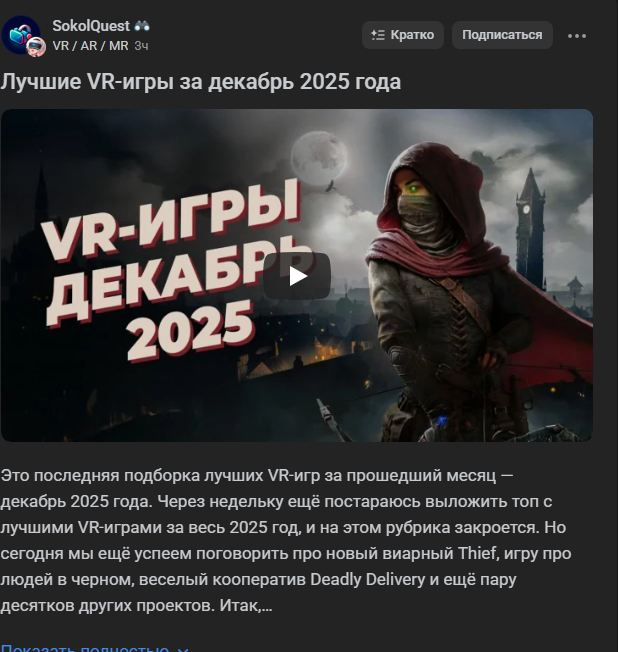Screen dimensions: 618x652
Task: Click the list icon inside Кратко button
Action: pos(378,35)
